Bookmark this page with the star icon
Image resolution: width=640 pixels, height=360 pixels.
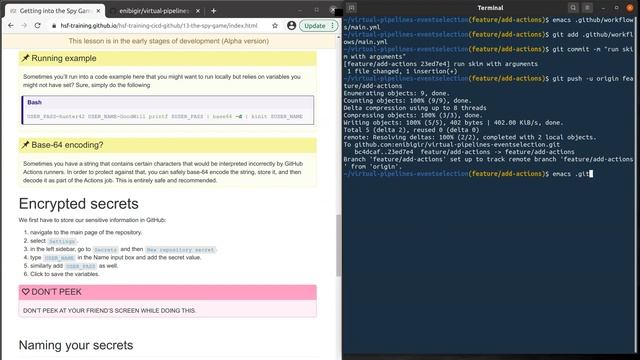pyautogui.click(x=275, y=25)
